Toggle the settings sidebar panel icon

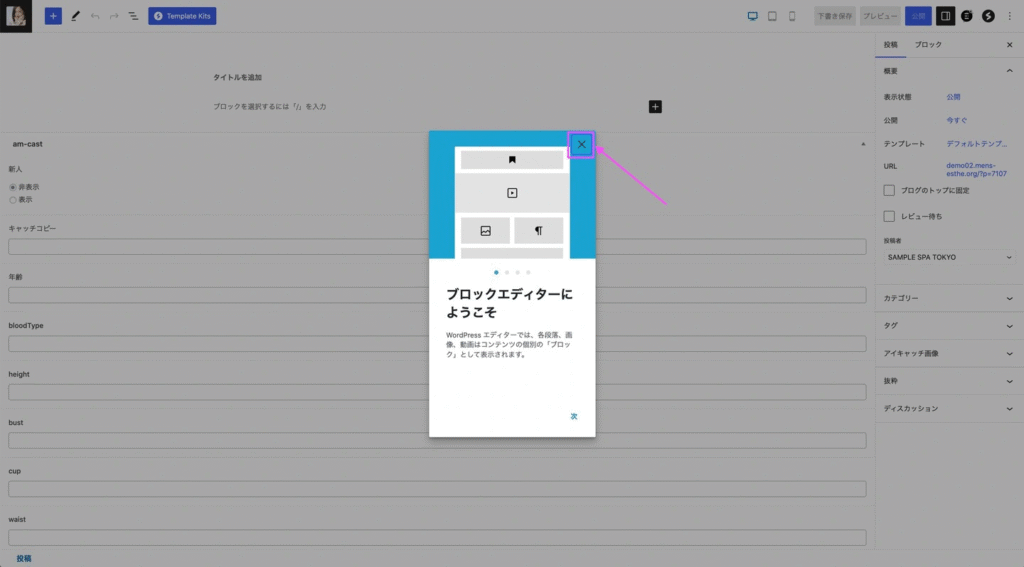945,16
